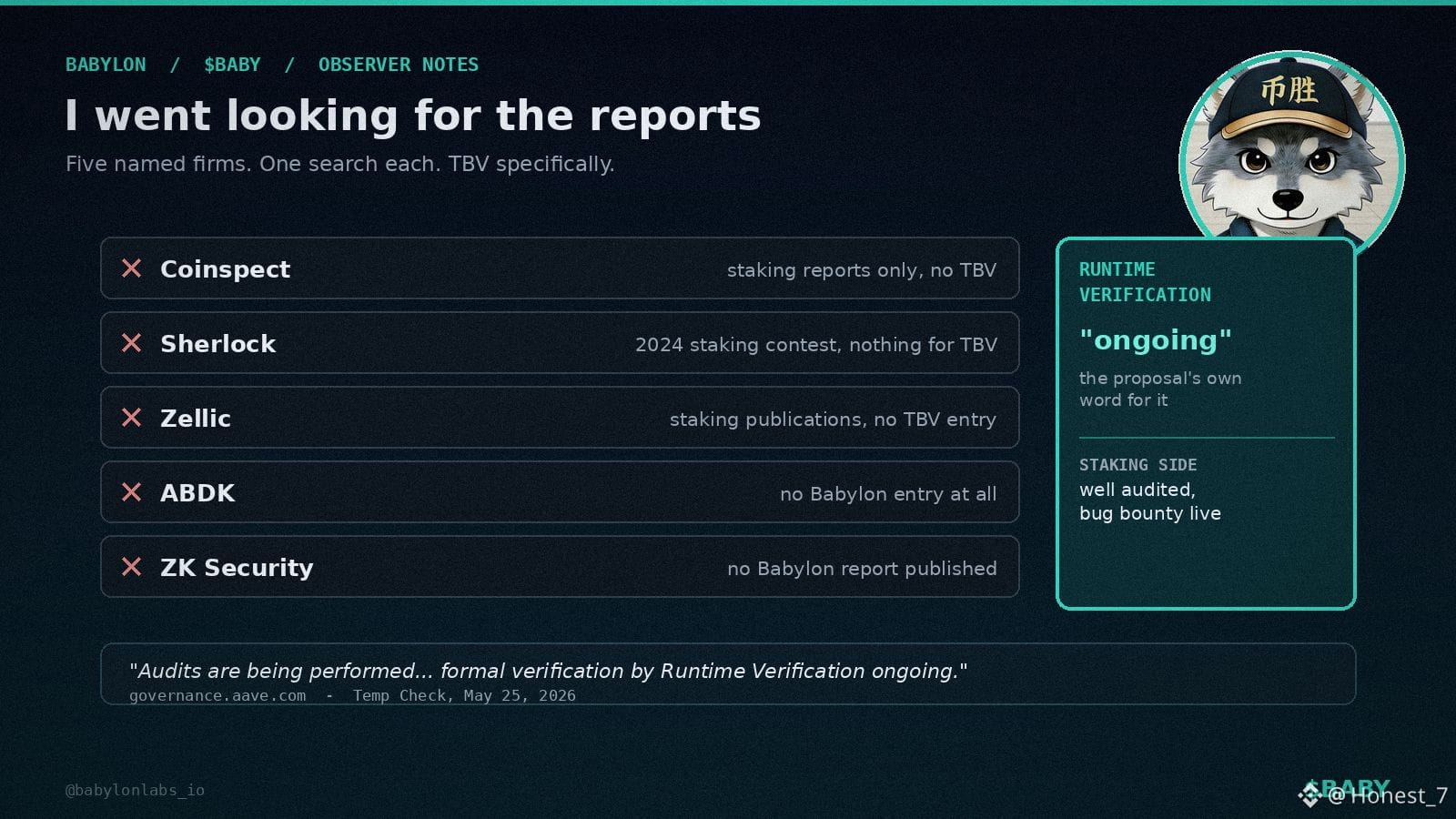
Task: Select the ZK Security firm name
Action: click(x=237, y=568)
